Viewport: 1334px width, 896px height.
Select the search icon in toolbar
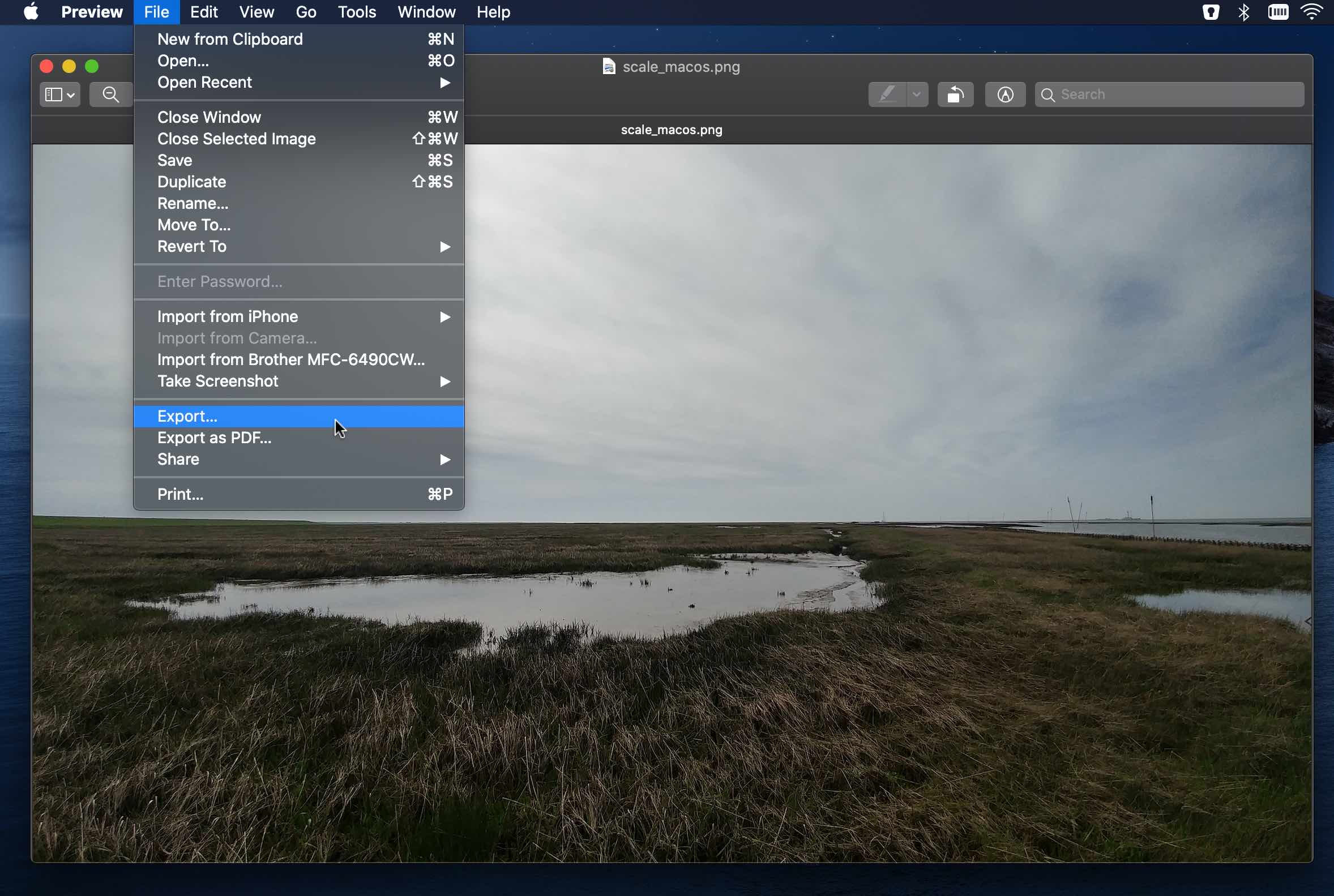(x=1048, y=94)
